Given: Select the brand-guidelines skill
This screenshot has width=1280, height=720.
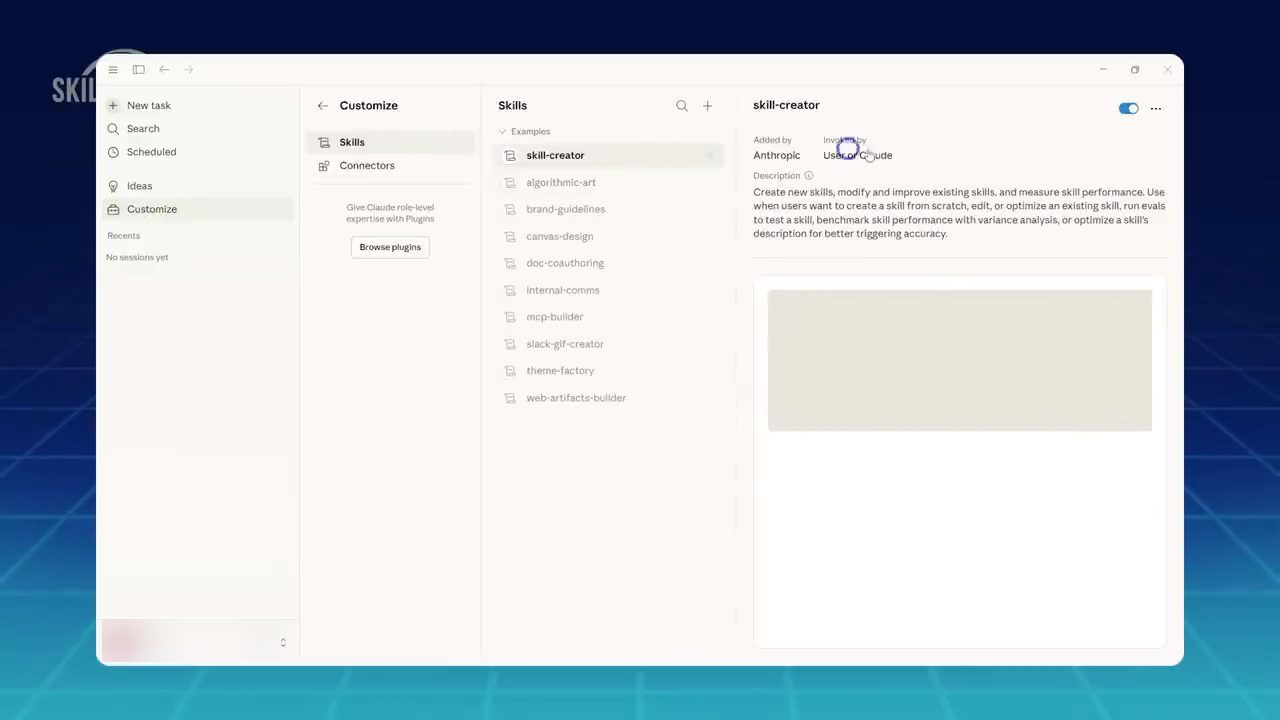Looking at the screenshot, I should [608, 210].
